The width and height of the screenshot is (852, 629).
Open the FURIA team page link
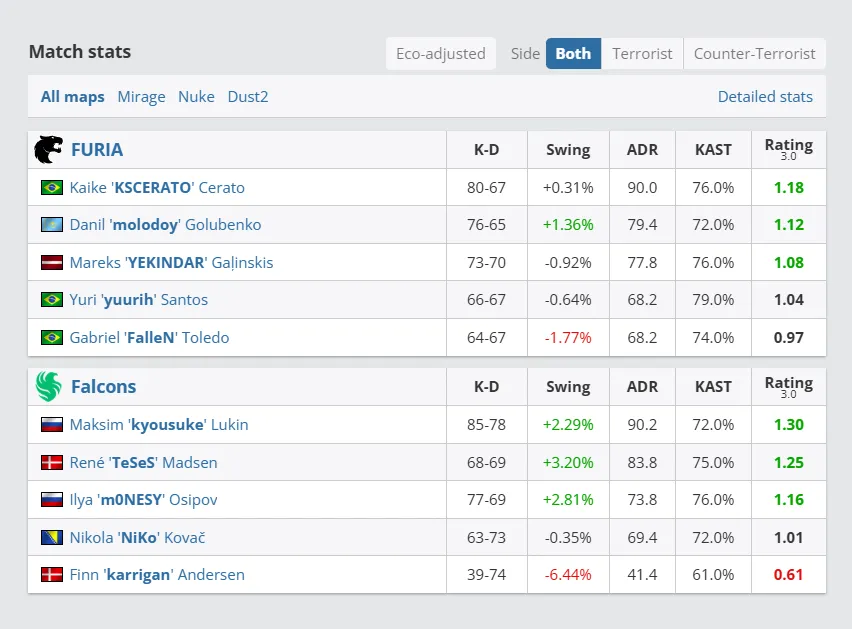coord(97,149)
